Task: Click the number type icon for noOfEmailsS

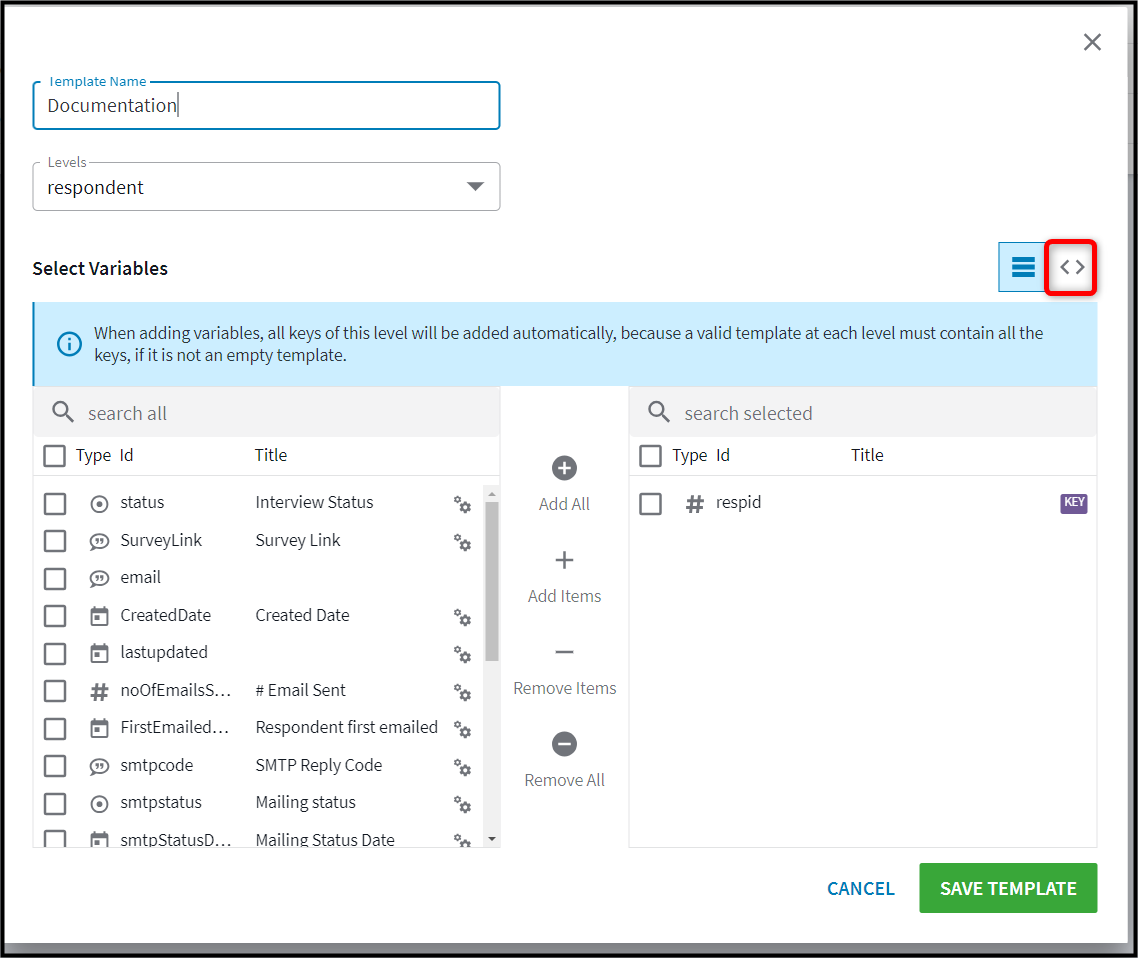Action: (x=99, y=692)
